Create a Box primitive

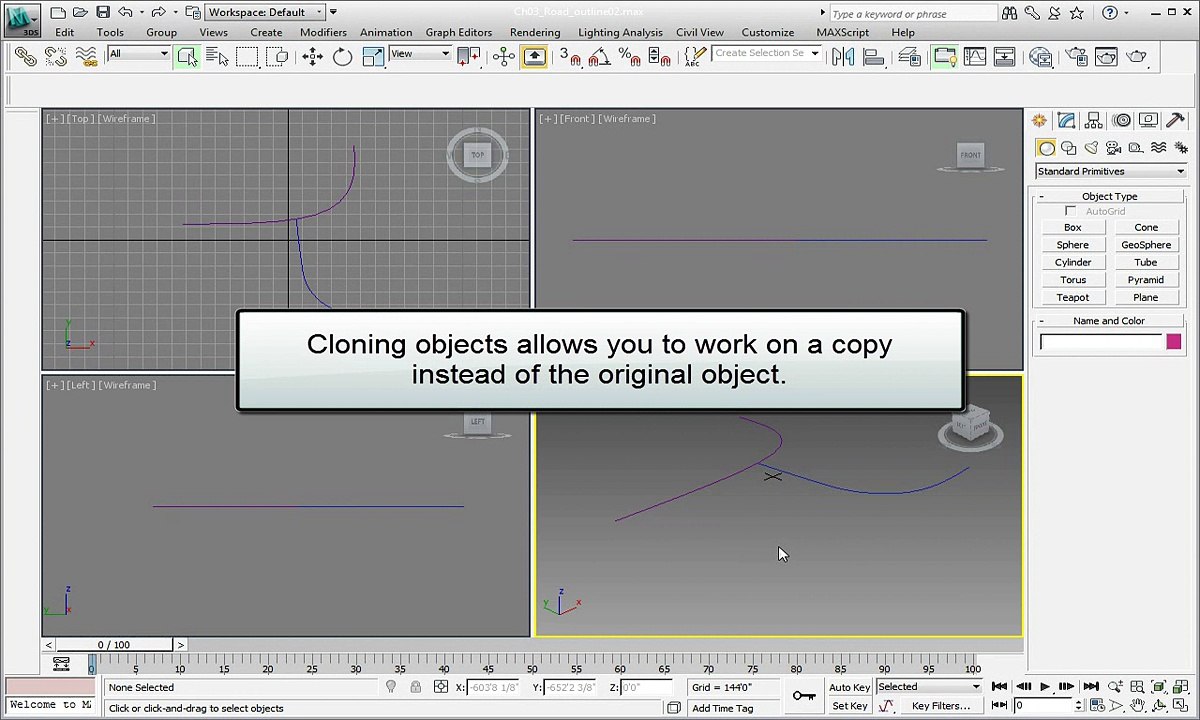pyautogui.click(x=1073, y=227)
